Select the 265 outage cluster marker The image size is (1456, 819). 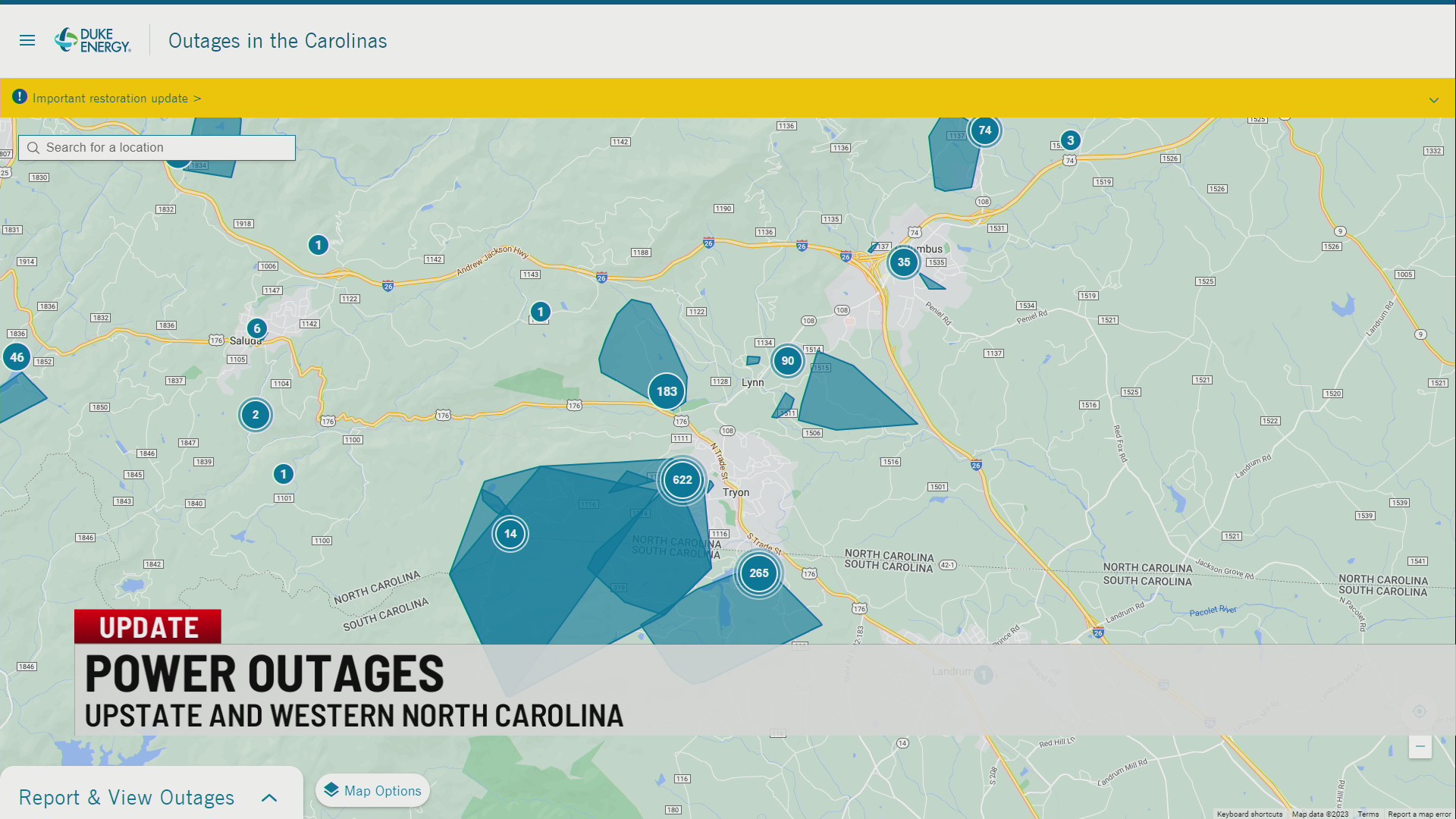click(x=758, y=573)
